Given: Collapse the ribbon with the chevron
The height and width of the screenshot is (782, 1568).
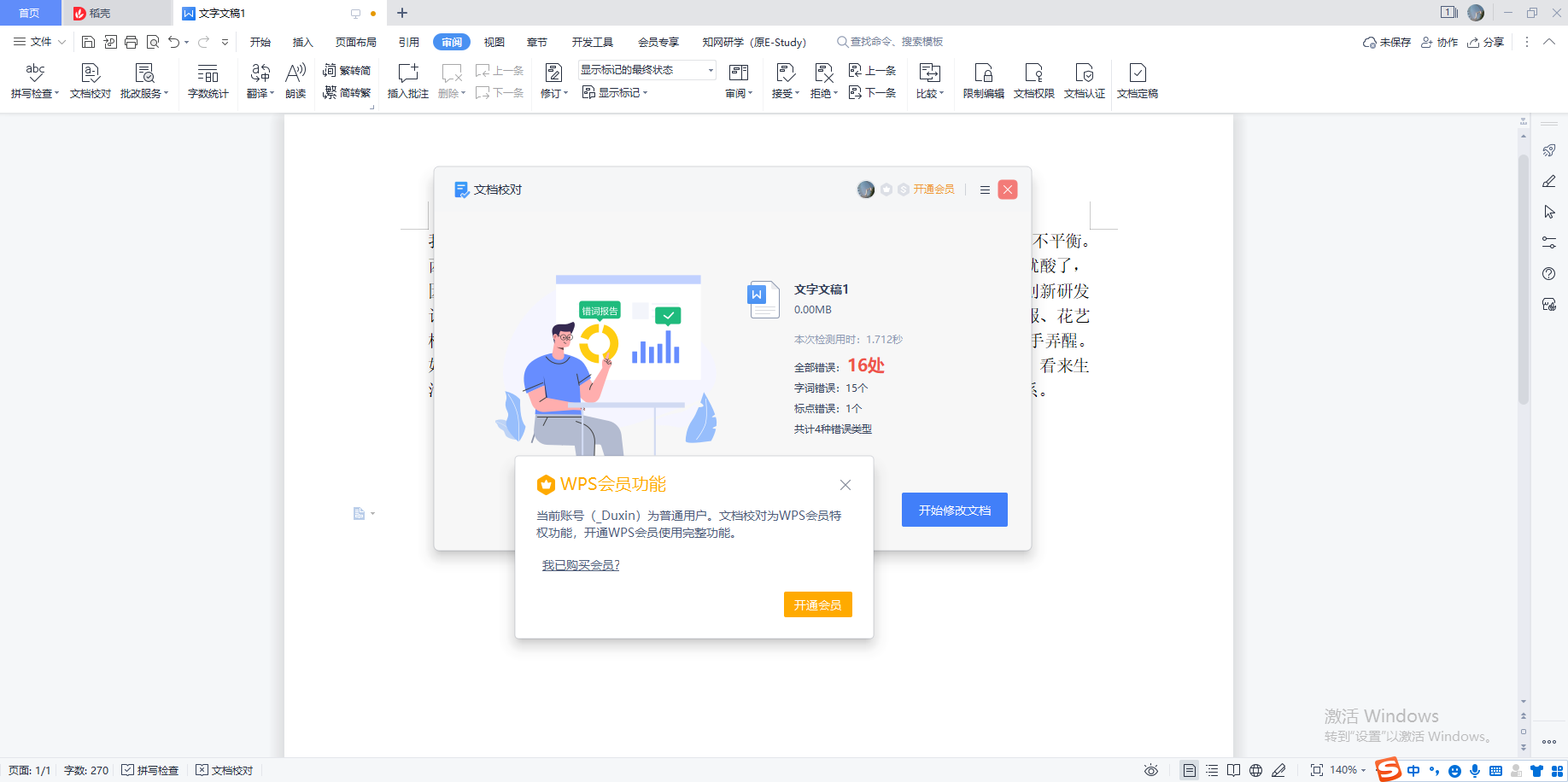Looking at the screenshot, I should 1548,42.
